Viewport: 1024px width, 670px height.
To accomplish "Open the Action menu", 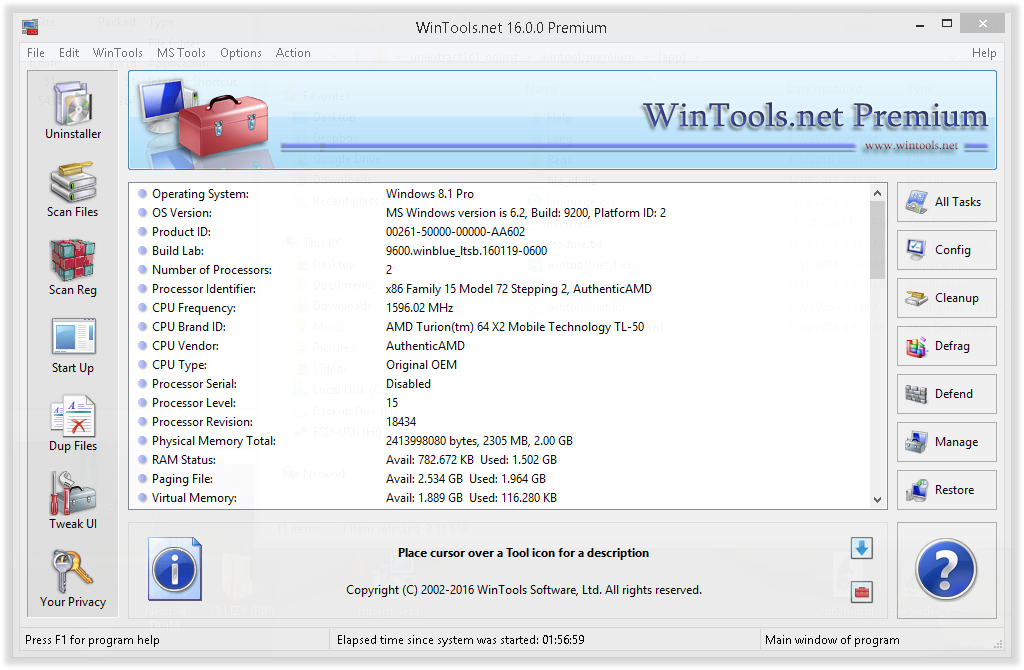I will click(293, 53).
